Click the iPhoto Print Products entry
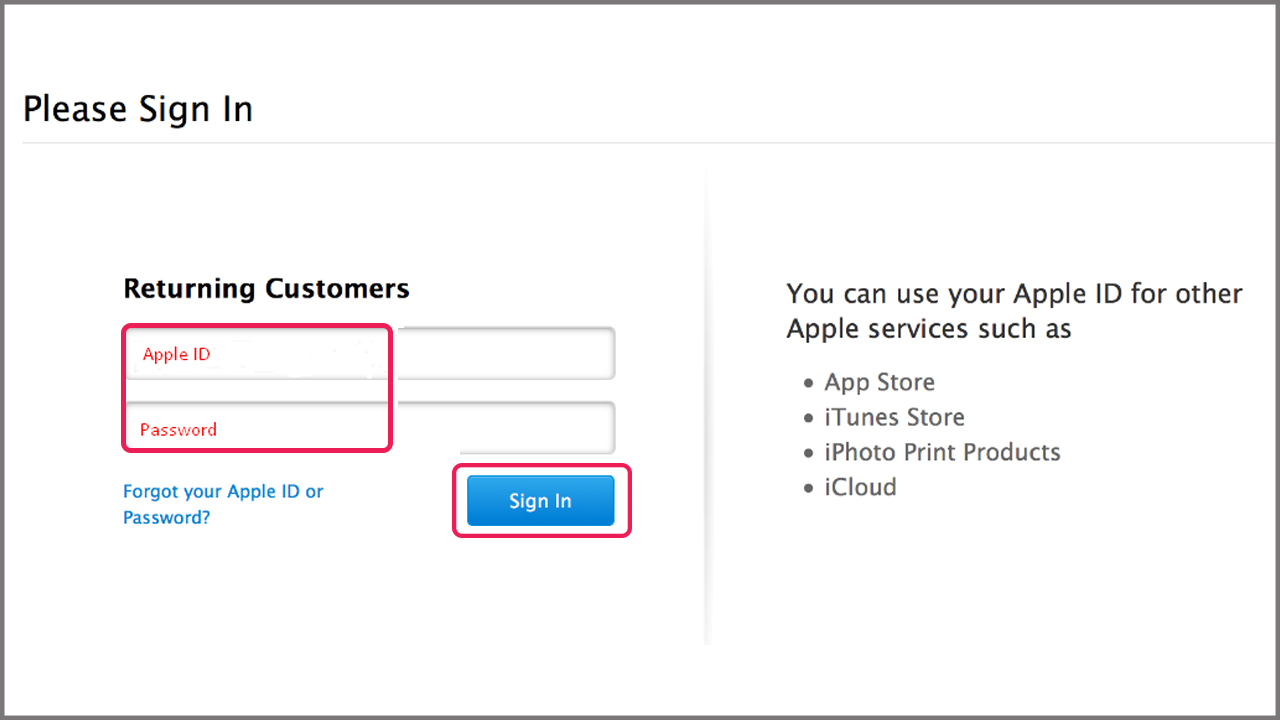 click(942, 452)
